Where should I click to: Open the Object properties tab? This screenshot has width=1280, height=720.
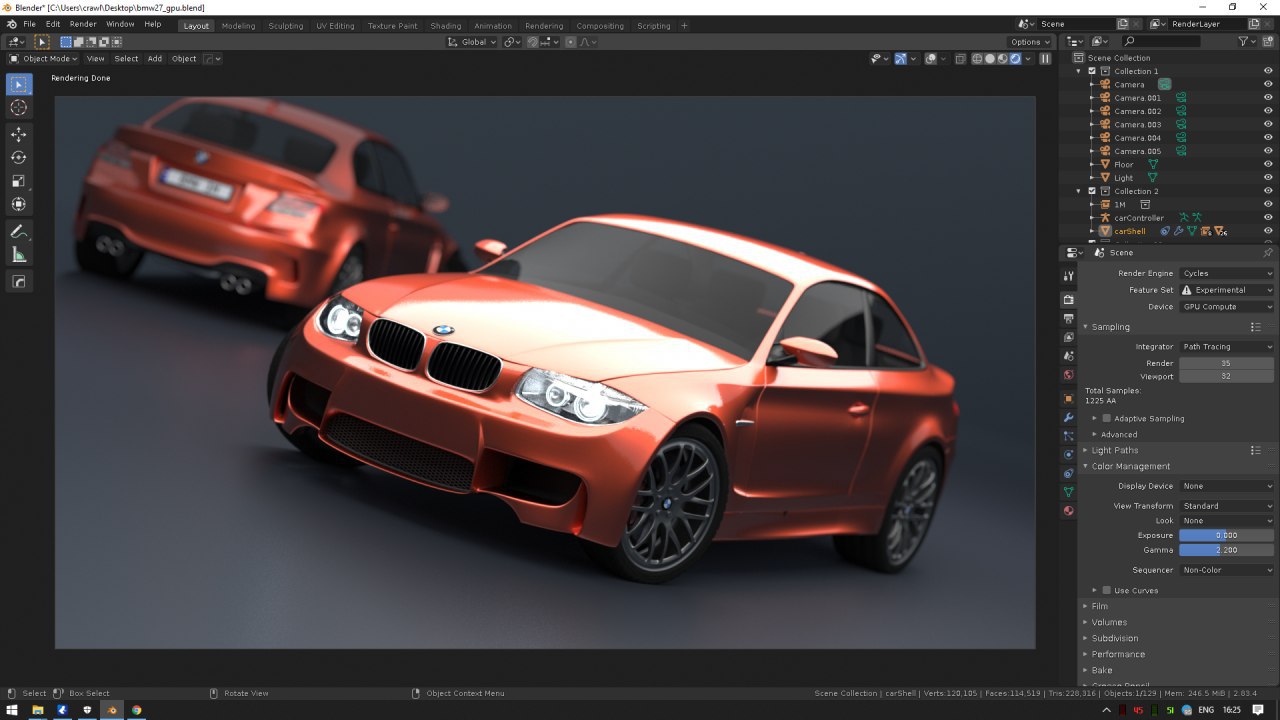coord(1068,398)
